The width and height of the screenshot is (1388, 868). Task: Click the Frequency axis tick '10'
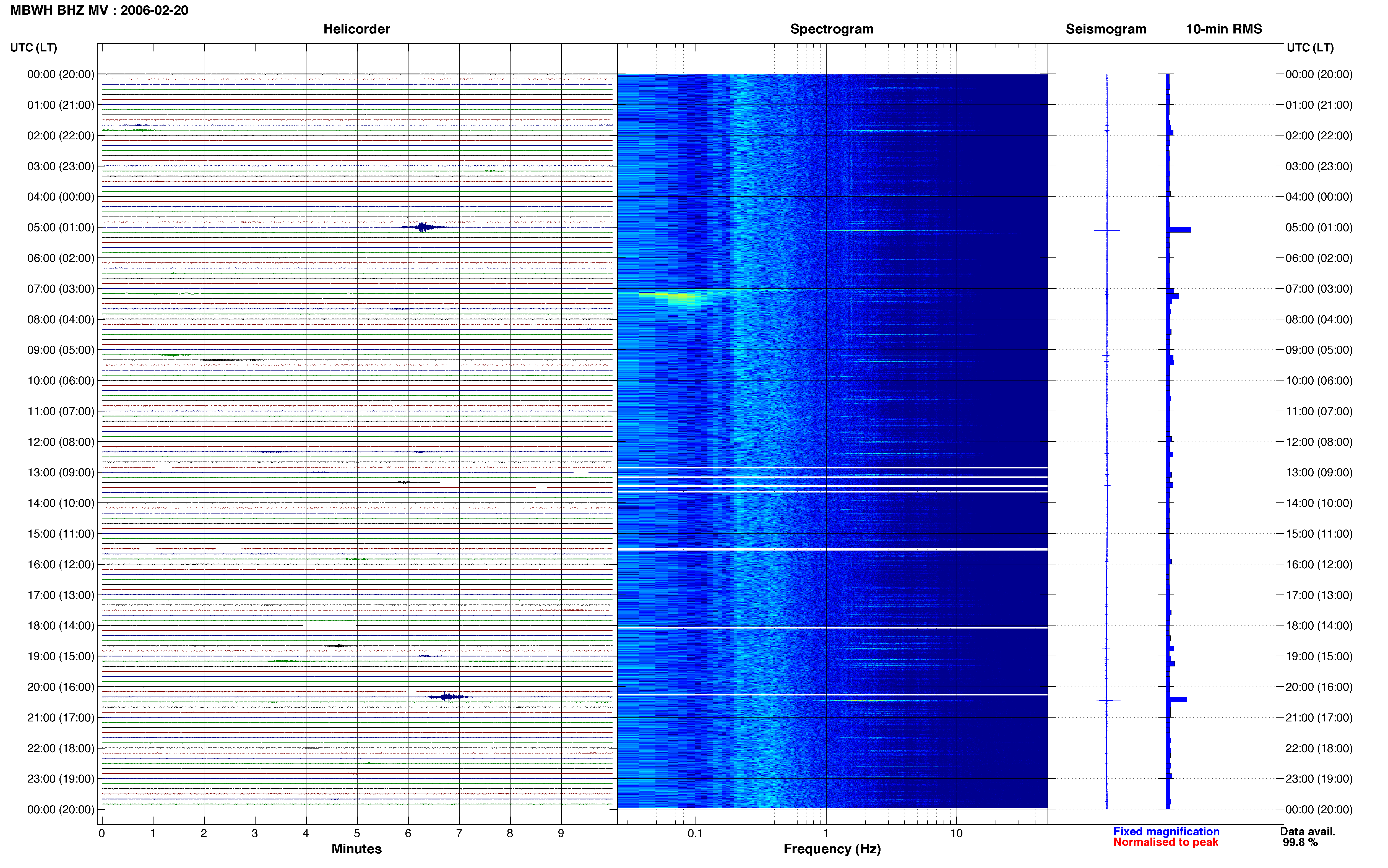click(x=956, y=833)
